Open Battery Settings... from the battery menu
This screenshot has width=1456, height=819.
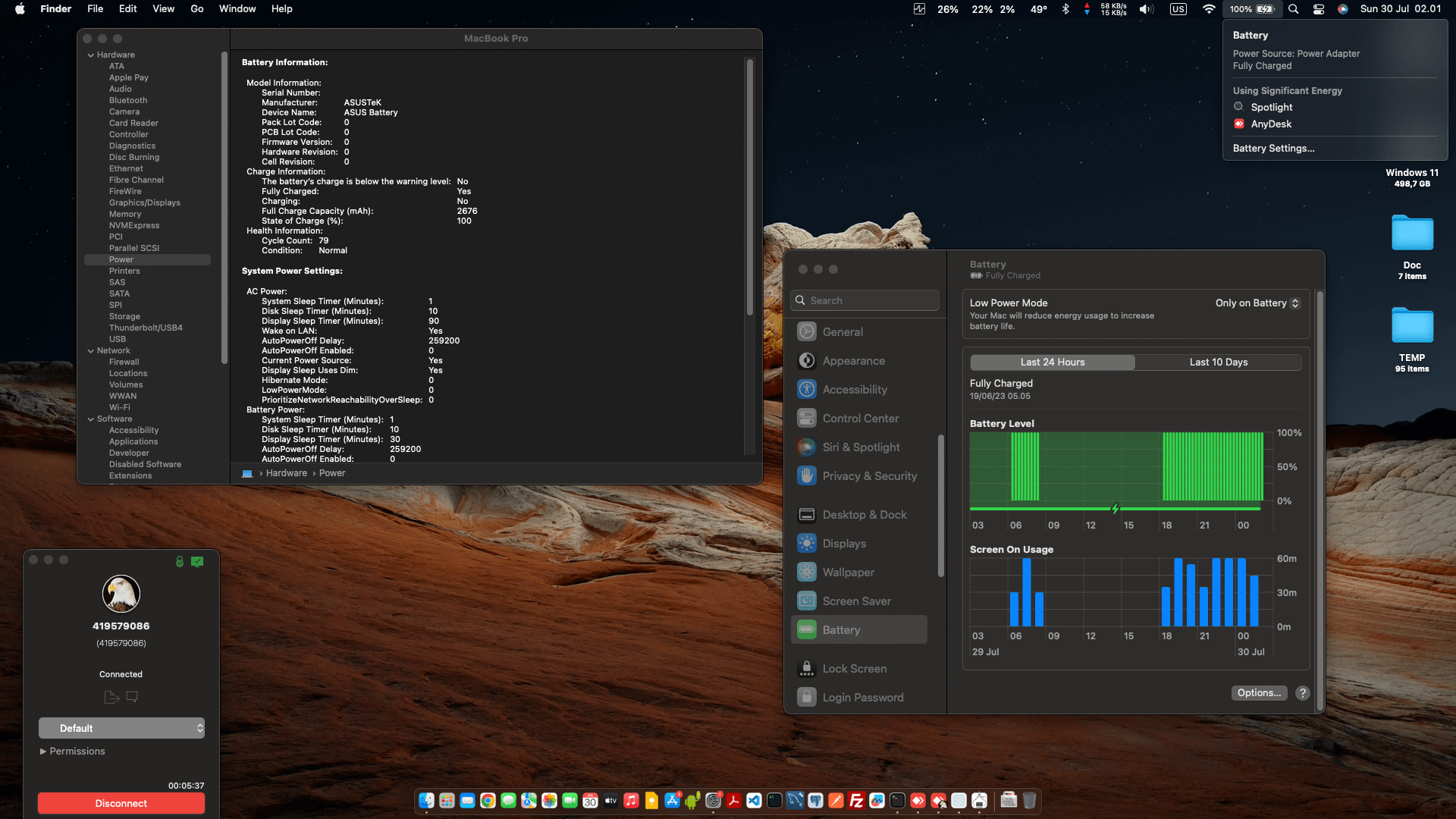tap(1274, 149)
